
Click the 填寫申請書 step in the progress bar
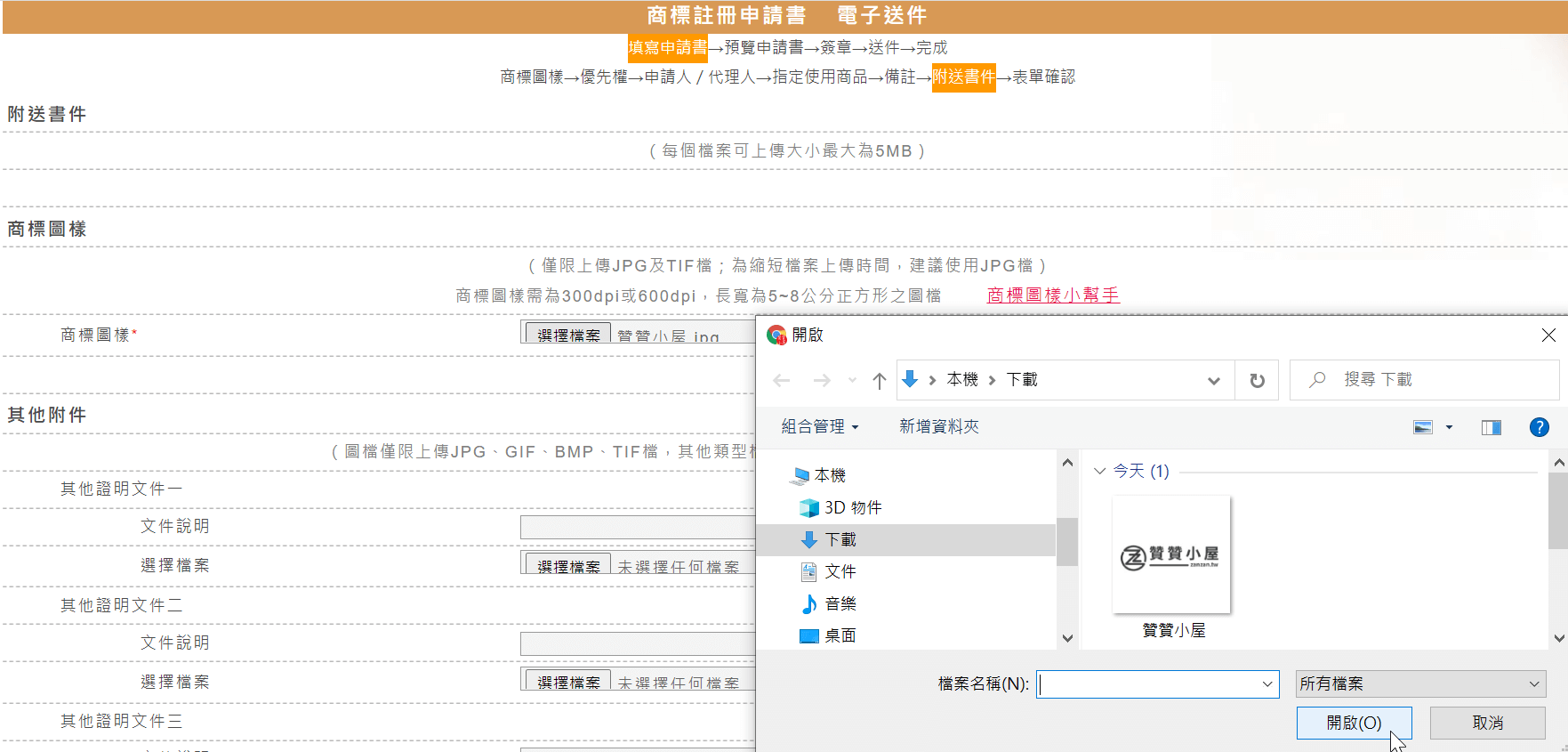click(x=667, y=47)
